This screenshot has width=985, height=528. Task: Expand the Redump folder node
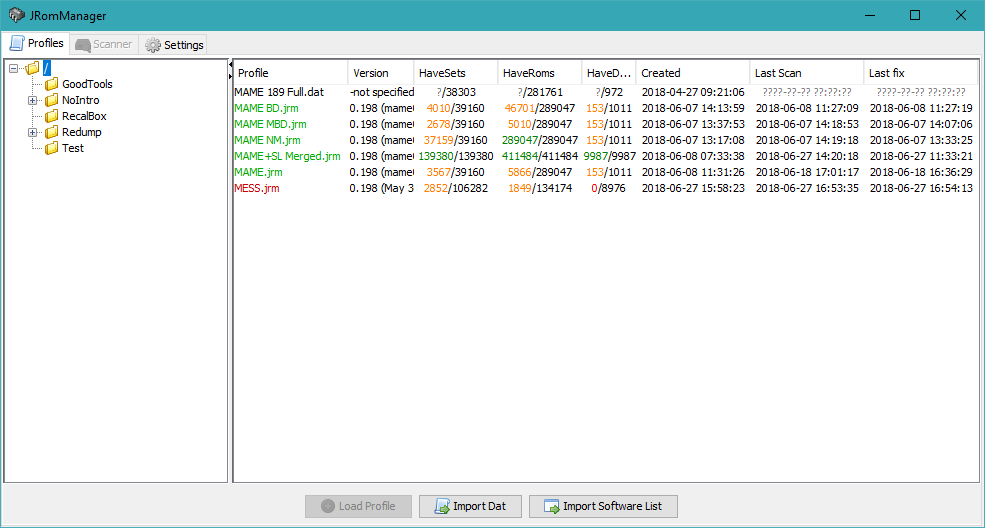33,132
